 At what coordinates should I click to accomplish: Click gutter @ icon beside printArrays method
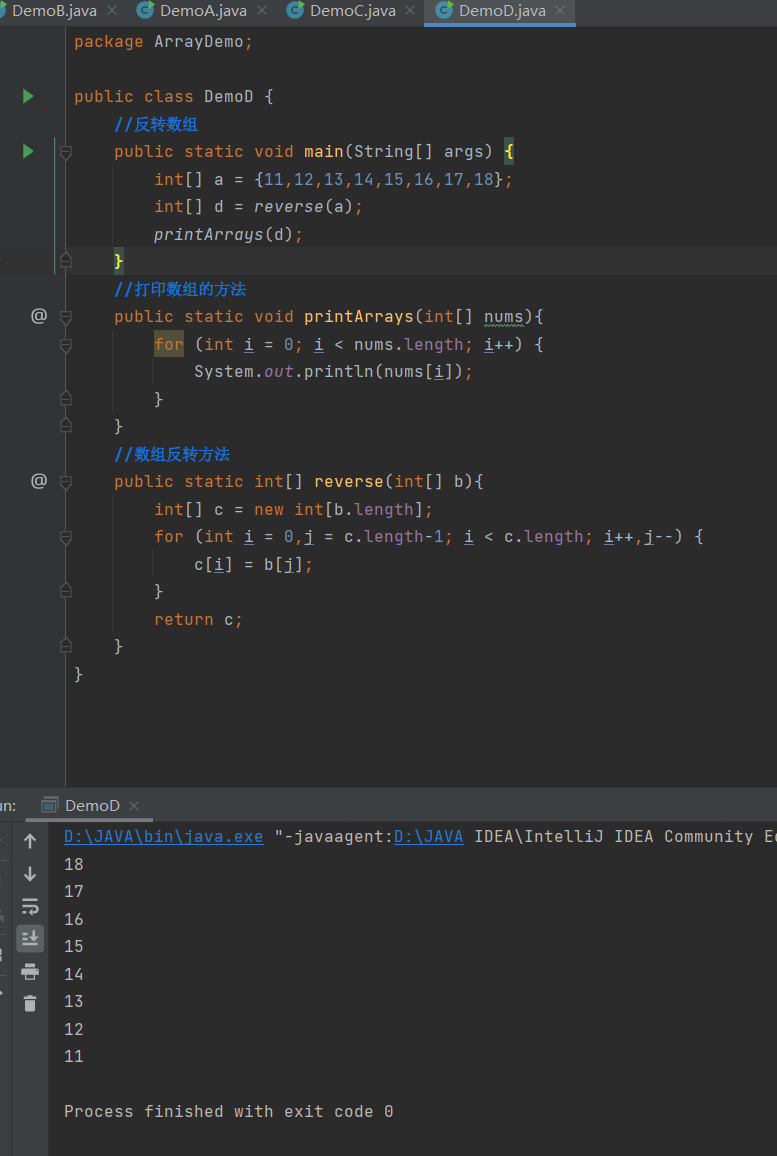[39, 316]
